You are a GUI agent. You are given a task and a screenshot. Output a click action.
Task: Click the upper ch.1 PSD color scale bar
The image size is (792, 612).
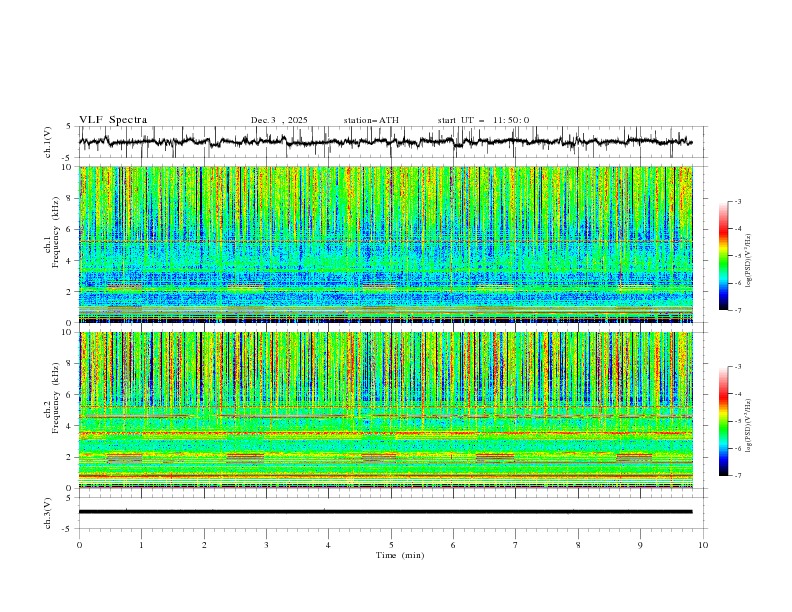(x=723, y=256)
